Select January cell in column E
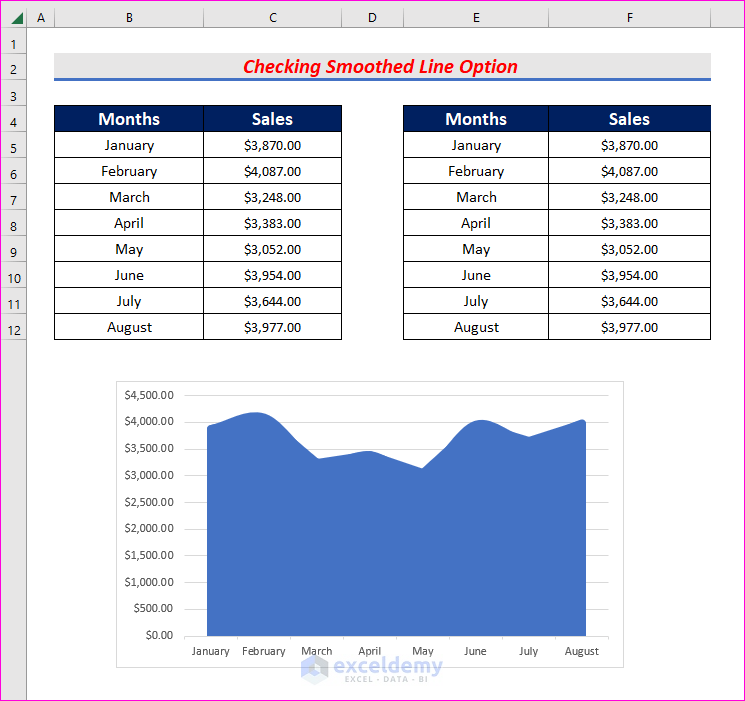The image size is (745, 701). point(476,145)
